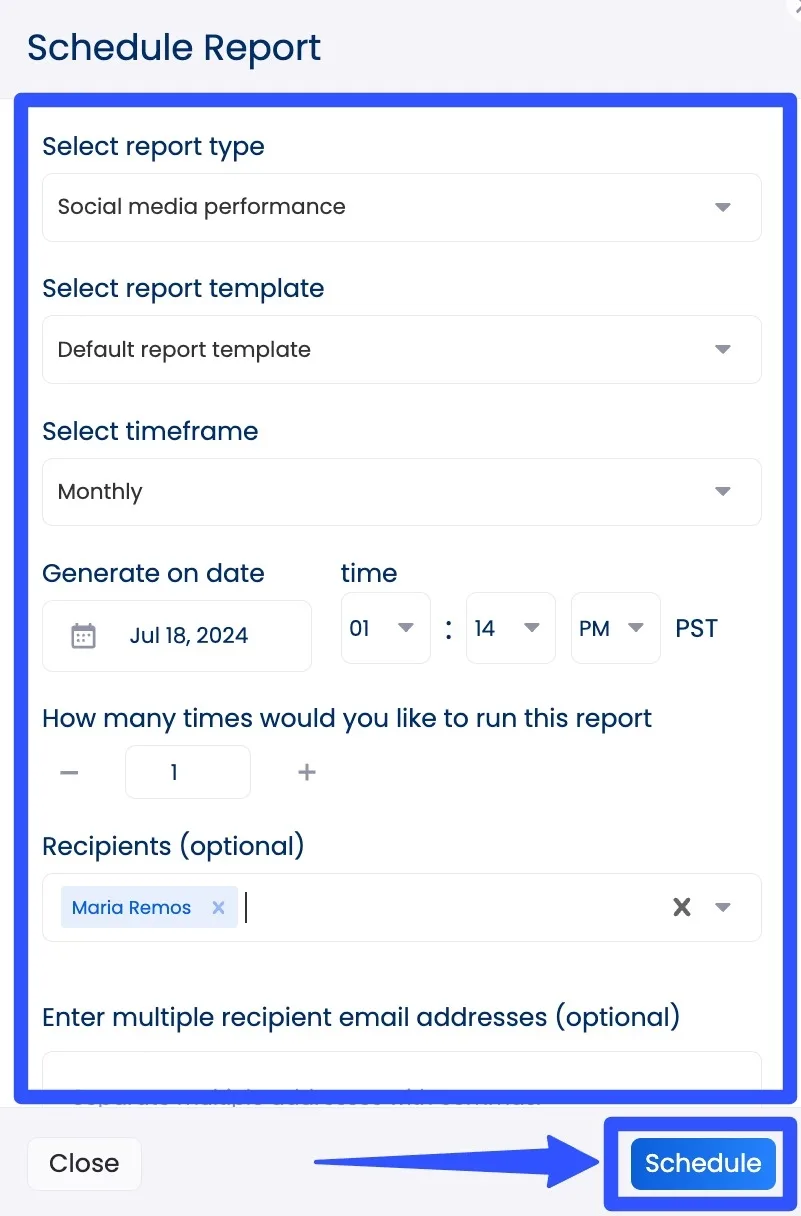Click the Schedule button
The height and width of the screenshot is (1216, 801).
point(703,1163)
